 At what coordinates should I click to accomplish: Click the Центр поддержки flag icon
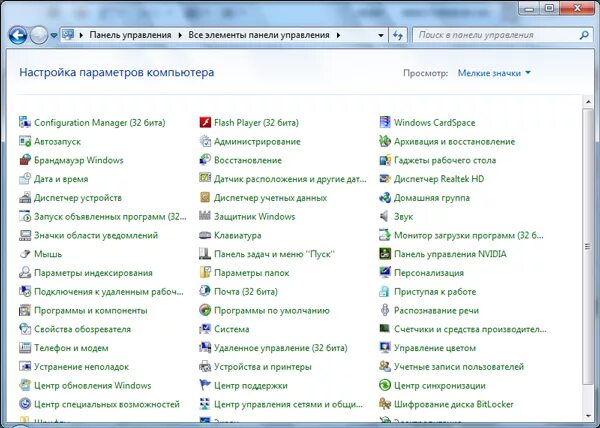(x=205, y=385)
